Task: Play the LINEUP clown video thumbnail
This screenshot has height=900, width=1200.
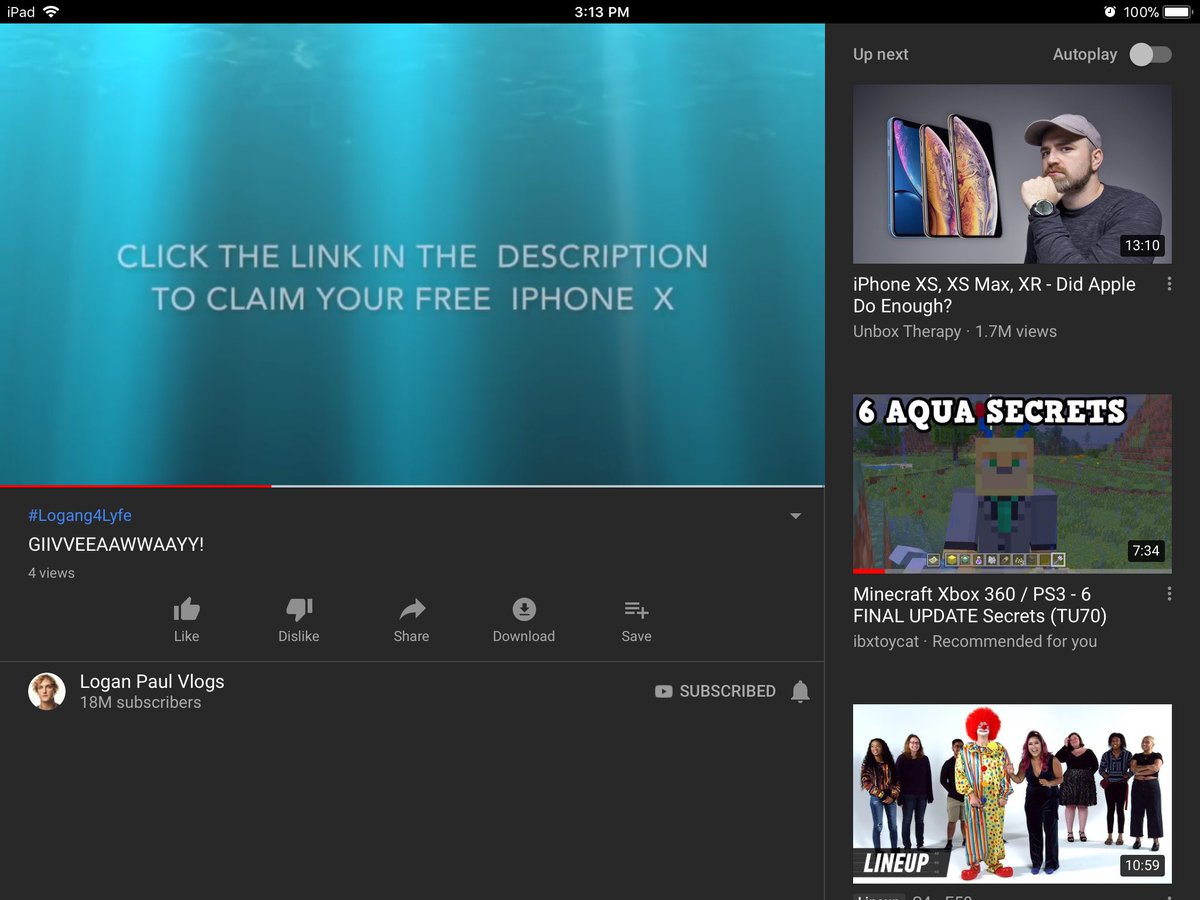Action: coord(1012,794)
